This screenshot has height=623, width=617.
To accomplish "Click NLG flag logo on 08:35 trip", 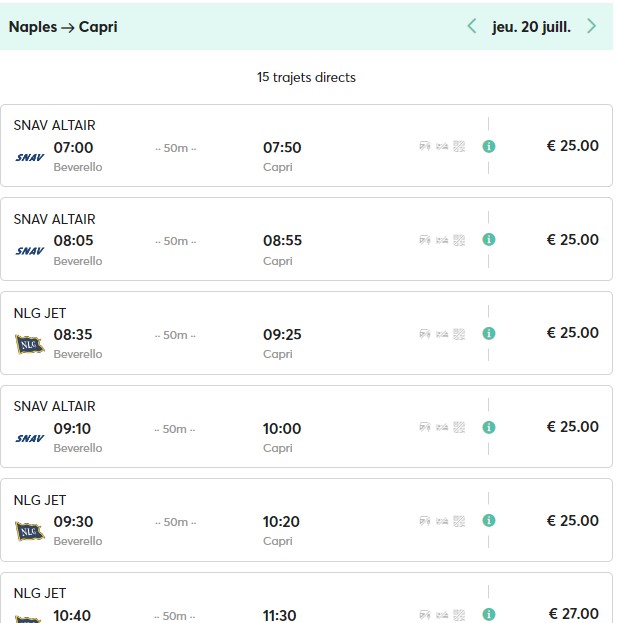I will tap(30, 344).
